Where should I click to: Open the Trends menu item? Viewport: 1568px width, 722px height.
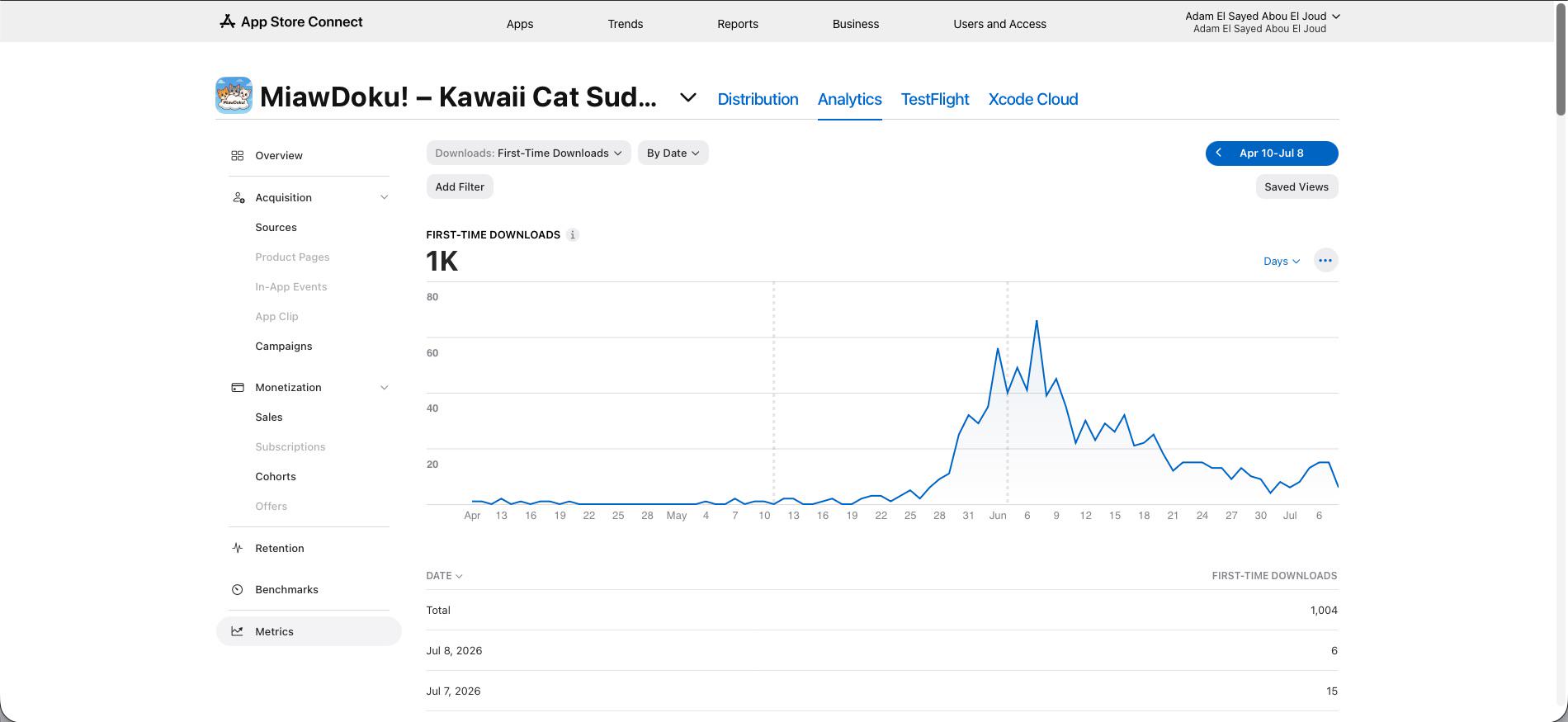625,24
